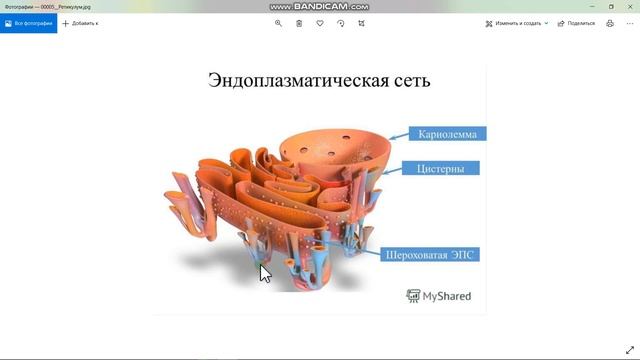The height and width of the screenshot is (360, 640).
Task: Close the Photos window
Action: tap(630, 7)
